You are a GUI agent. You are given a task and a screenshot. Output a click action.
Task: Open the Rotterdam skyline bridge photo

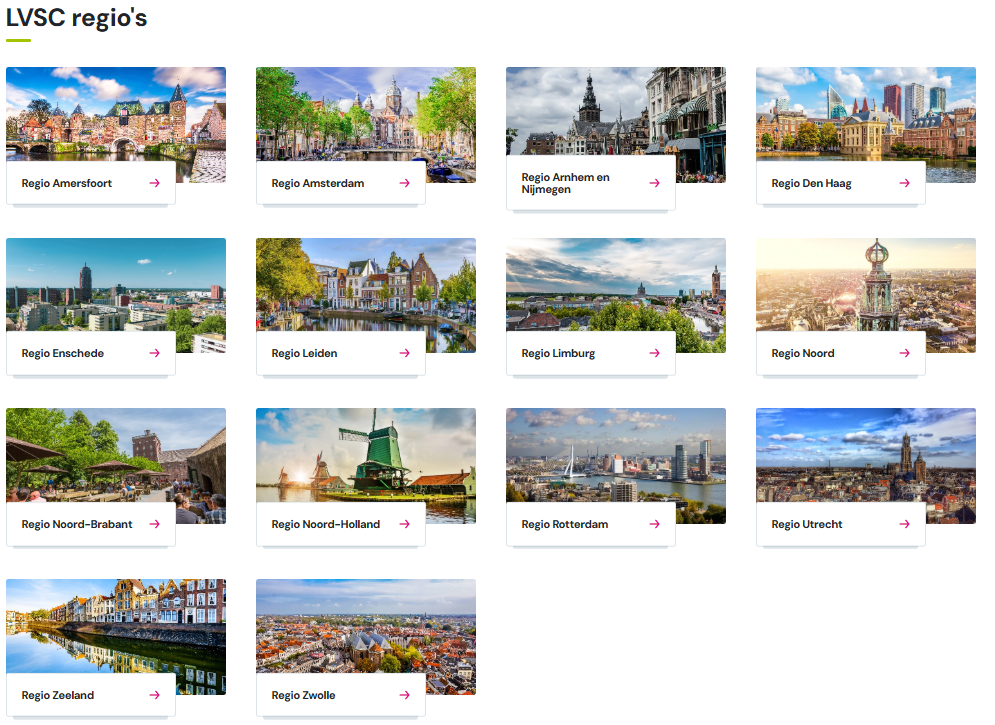[x=616, y=452]
